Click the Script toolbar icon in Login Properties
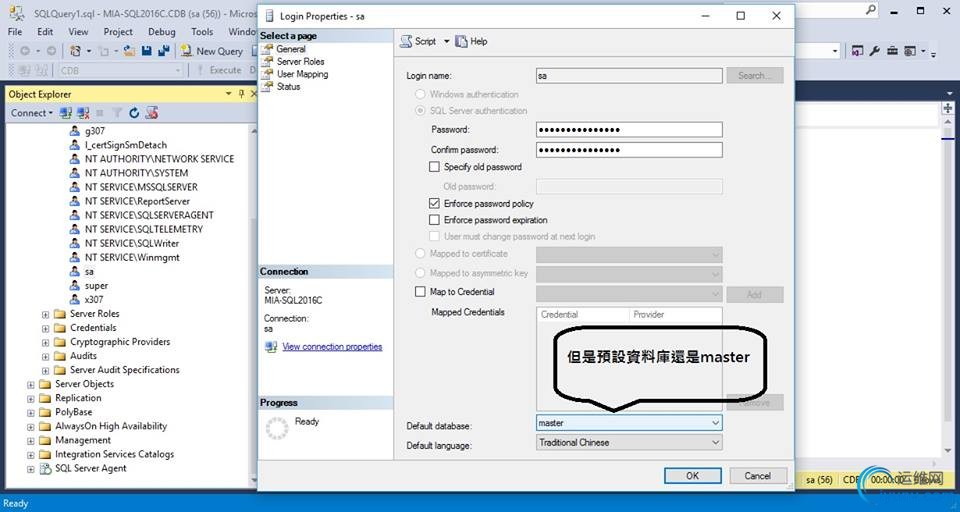The image size is (960, 512). [x=406, y=42]
